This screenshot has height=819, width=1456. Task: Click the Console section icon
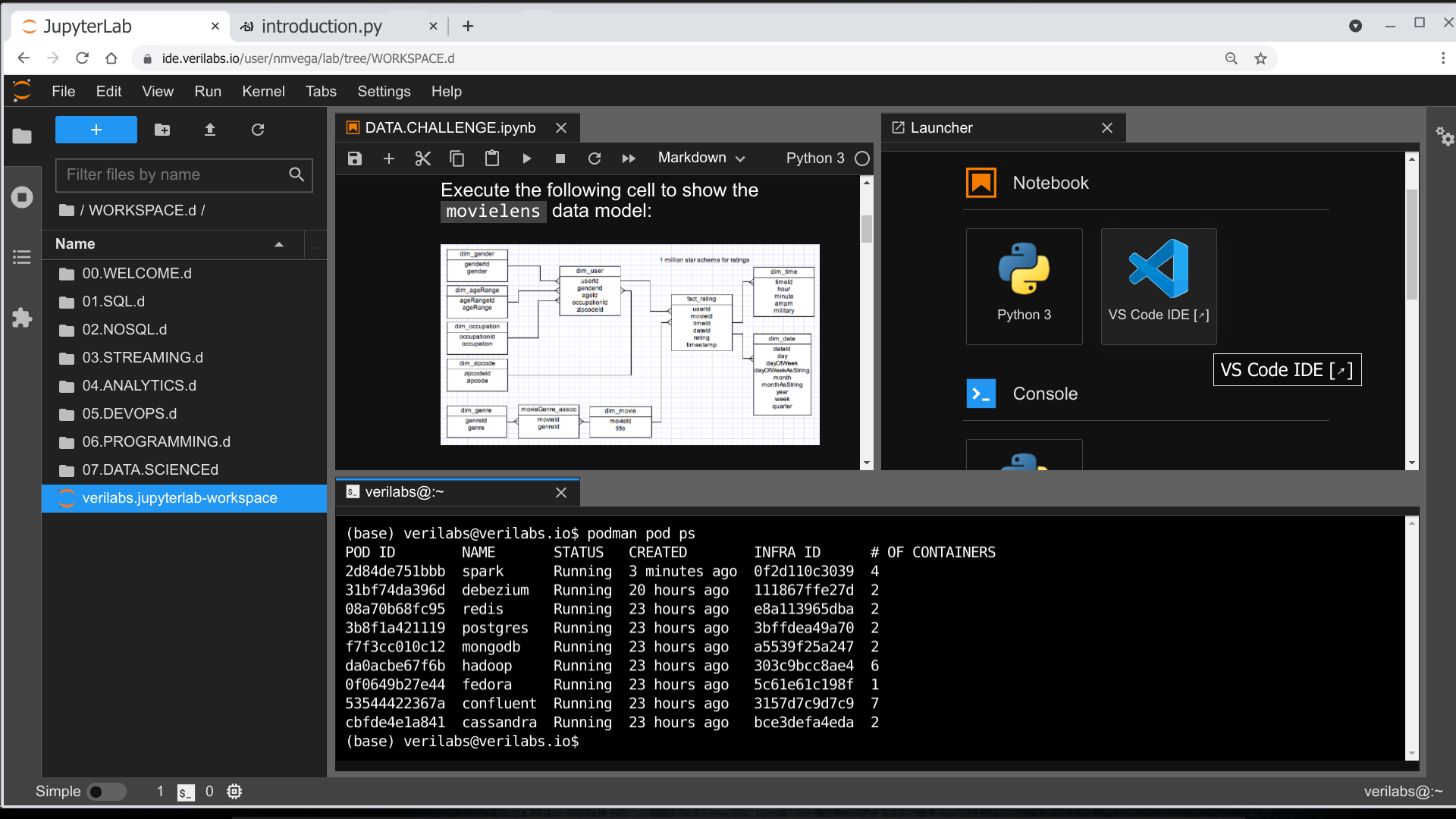pos(981,394)
